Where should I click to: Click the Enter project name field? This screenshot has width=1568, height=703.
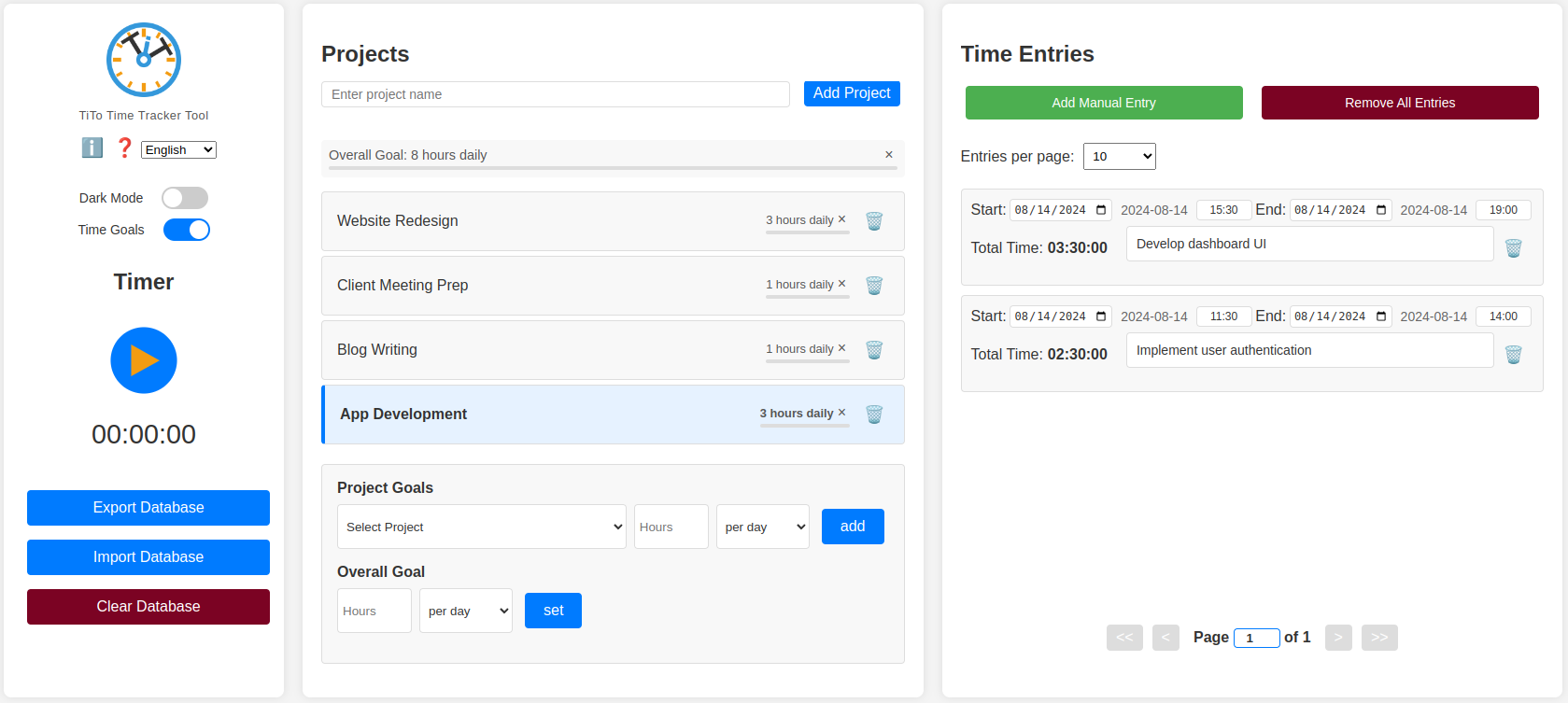(555, 94)
